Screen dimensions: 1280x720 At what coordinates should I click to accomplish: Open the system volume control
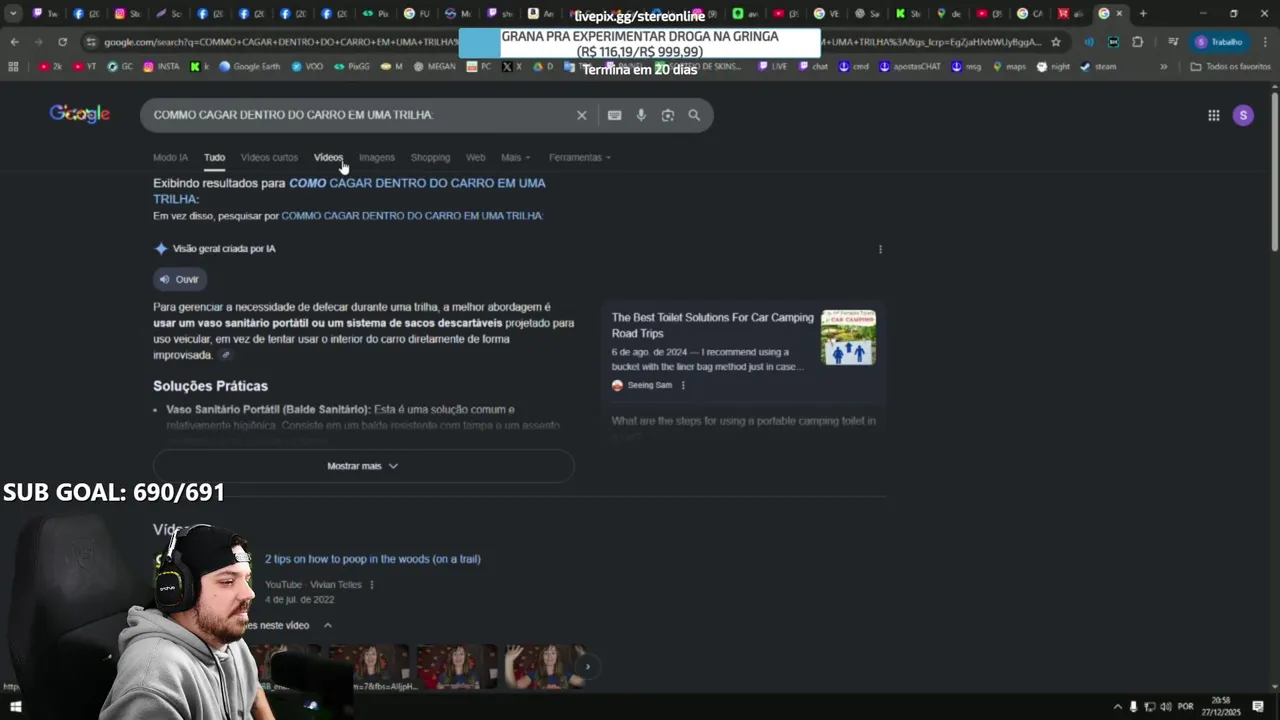[1166, 706]
